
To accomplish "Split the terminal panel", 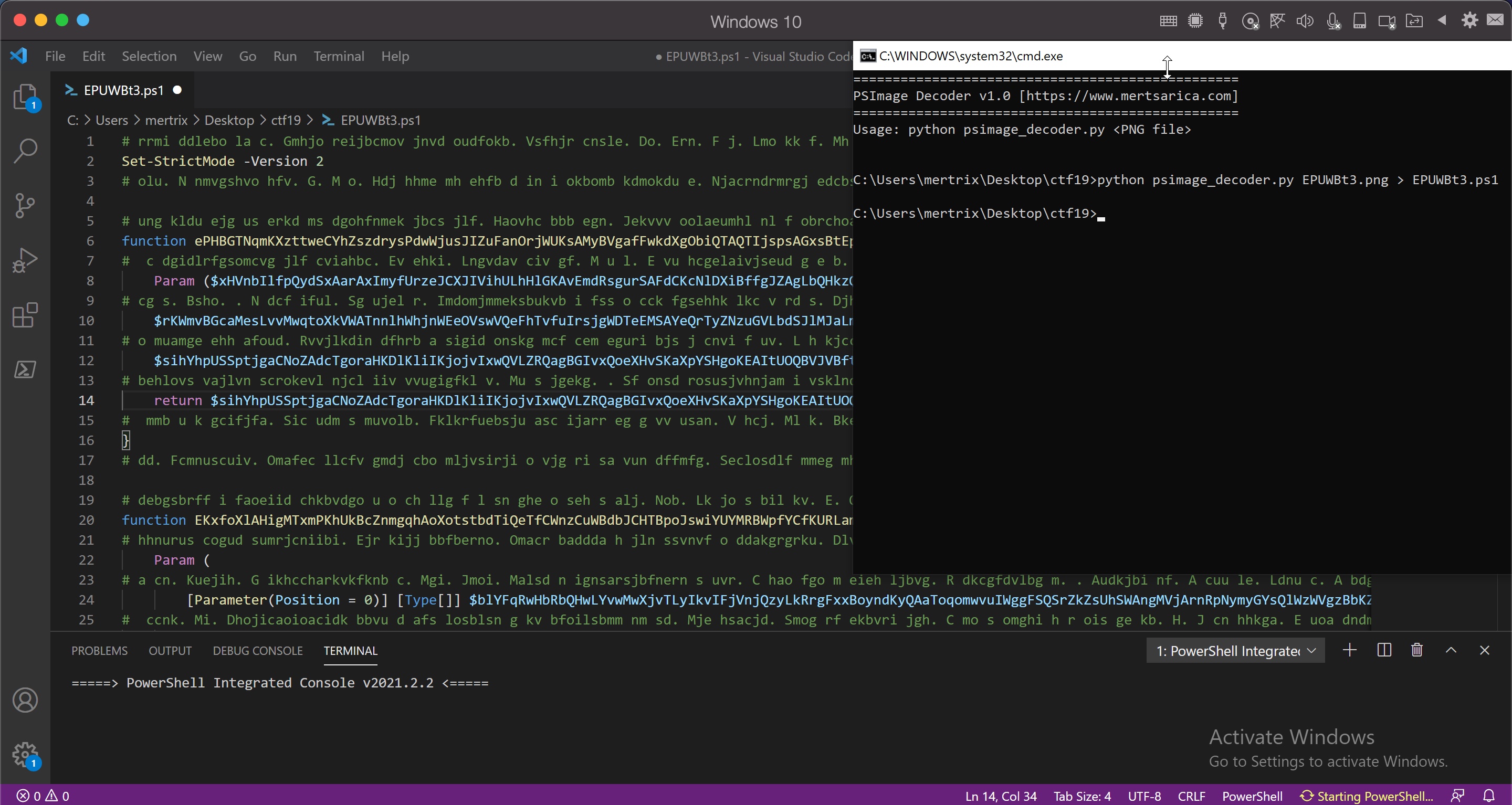I will (1384, 650).
